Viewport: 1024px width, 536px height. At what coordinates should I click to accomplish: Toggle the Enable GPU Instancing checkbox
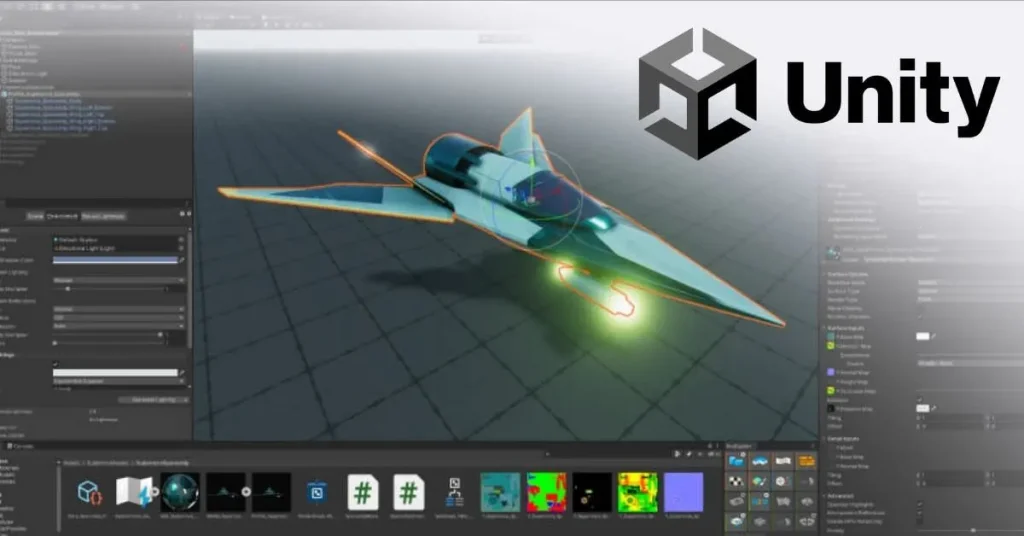click(920, 521)
